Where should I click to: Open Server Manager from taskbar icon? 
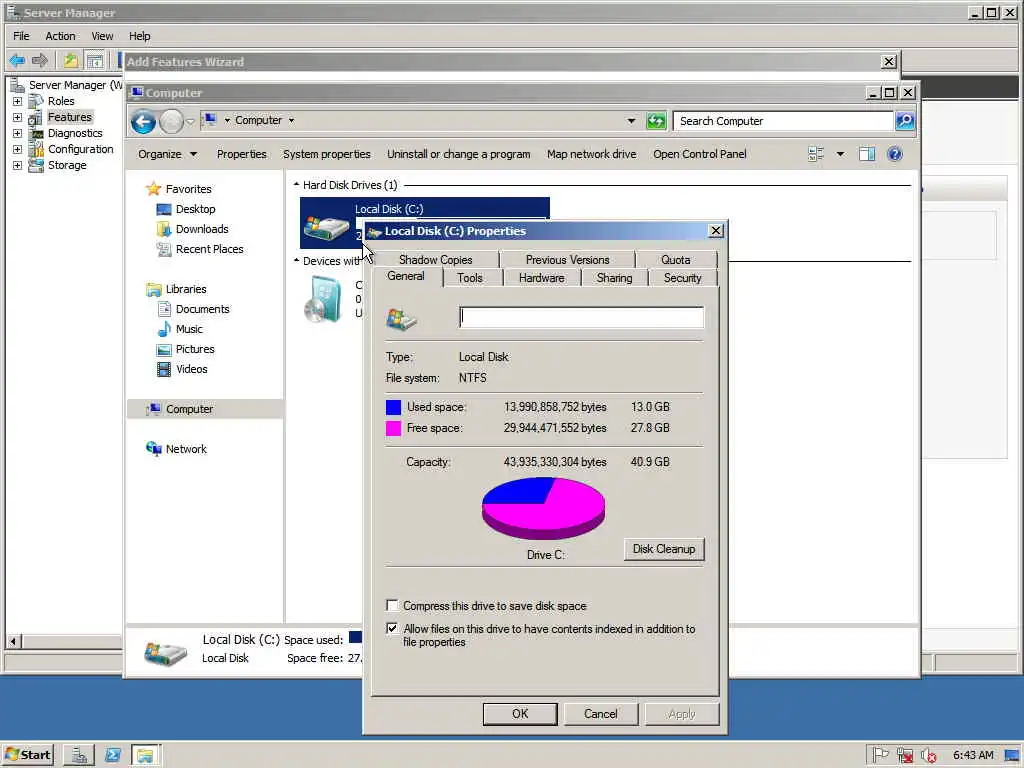[x=79, y=756]
